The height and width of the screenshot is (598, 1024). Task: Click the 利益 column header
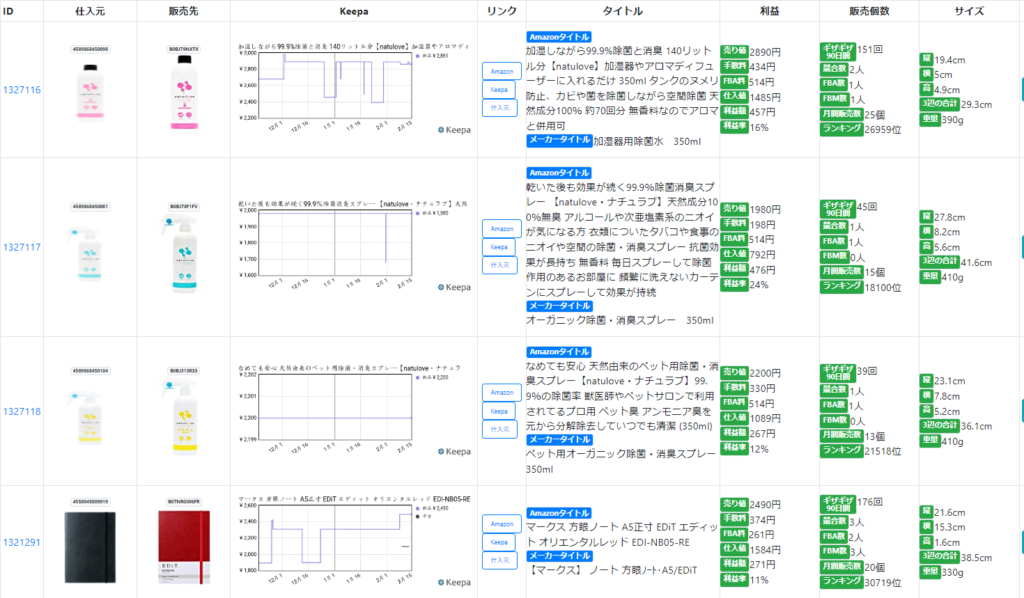768,11
